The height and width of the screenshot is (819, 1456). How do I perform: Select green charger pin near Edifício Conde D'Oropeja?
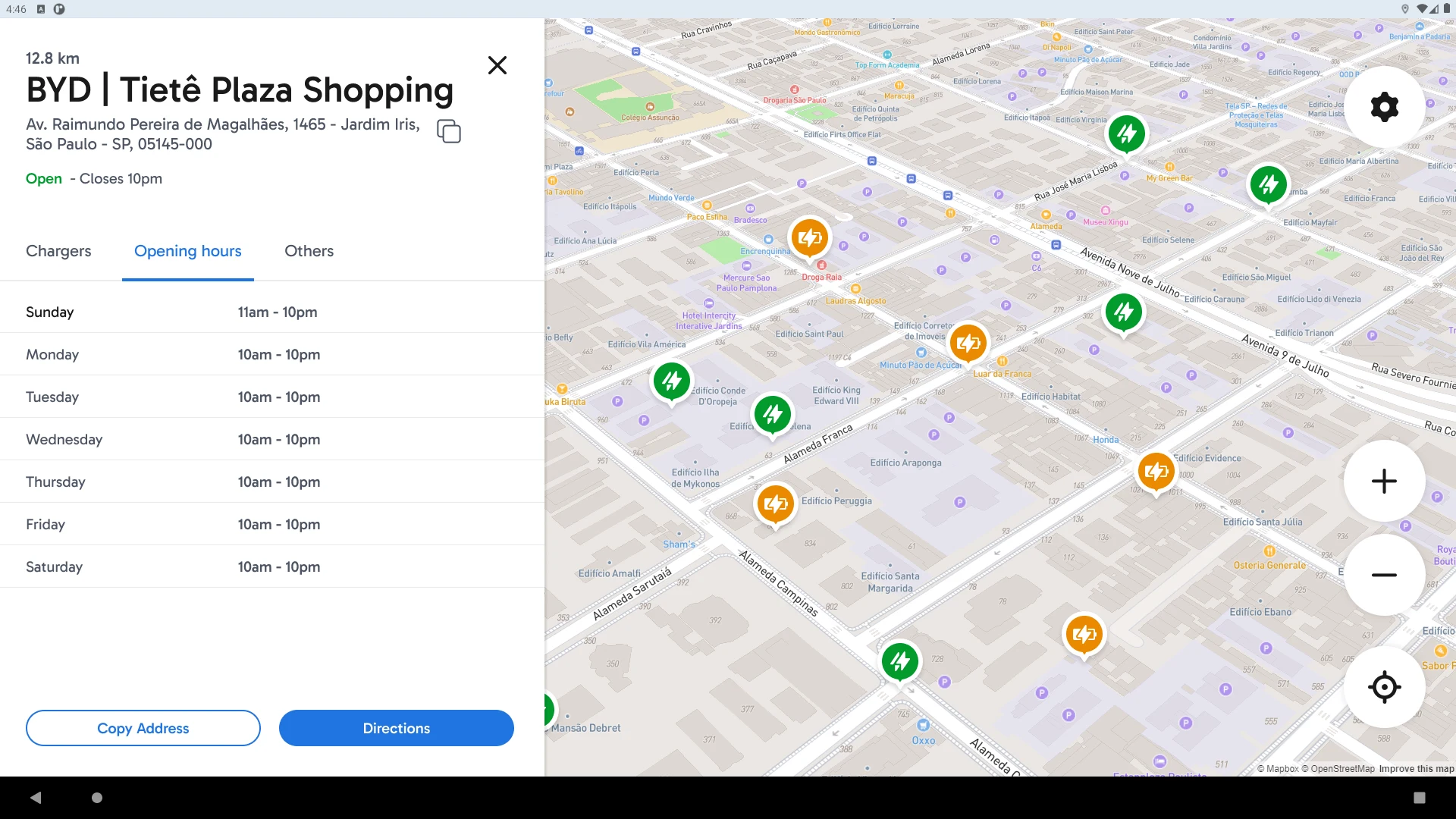click(x=672, y=381)
